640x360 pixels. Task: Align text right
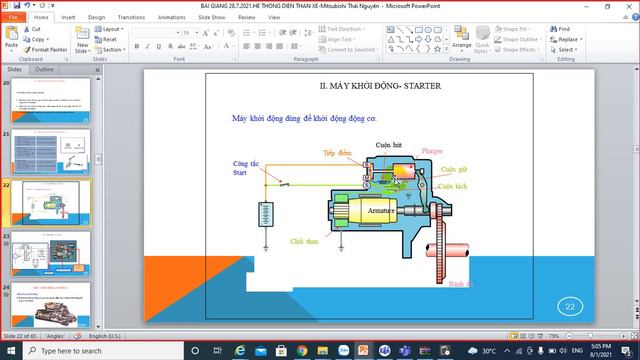pos(269,46)
